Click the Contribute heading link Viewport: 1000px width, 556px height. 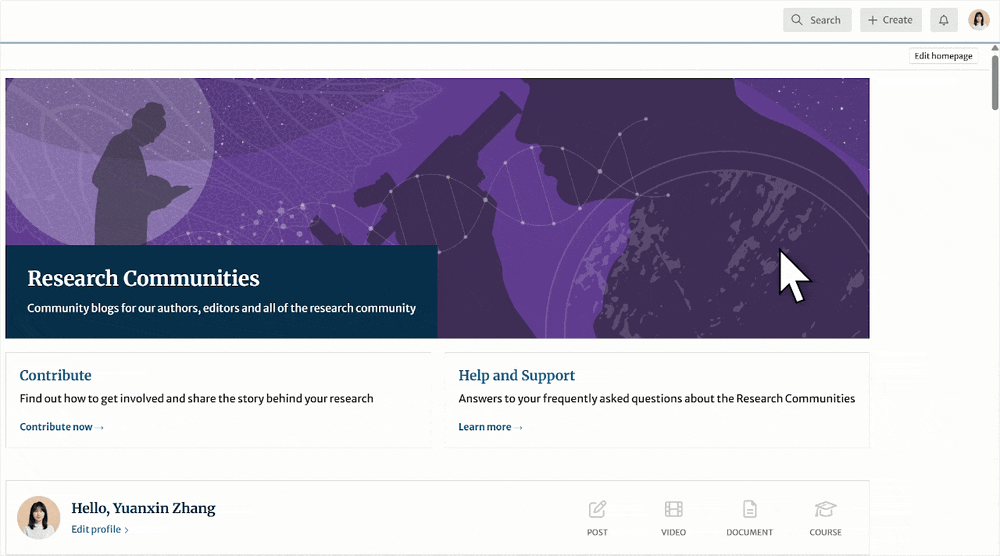pyautogui.click(x=55, y=376)
